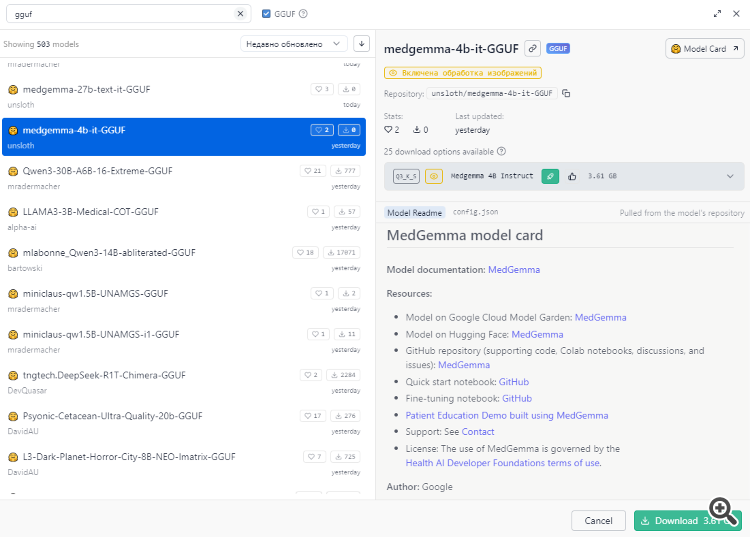Click 17871 downloads badge on mlabonne row
Screen dimensions: 750x537
pyautogui.click(x=342, y=252)
